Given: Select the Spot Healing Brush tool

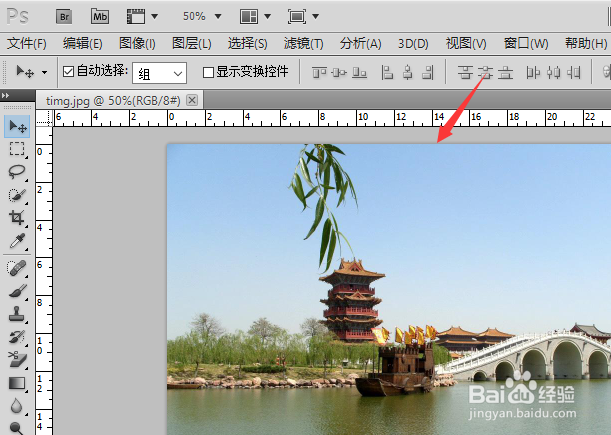Looking at the screenshot, I should 17,268.
